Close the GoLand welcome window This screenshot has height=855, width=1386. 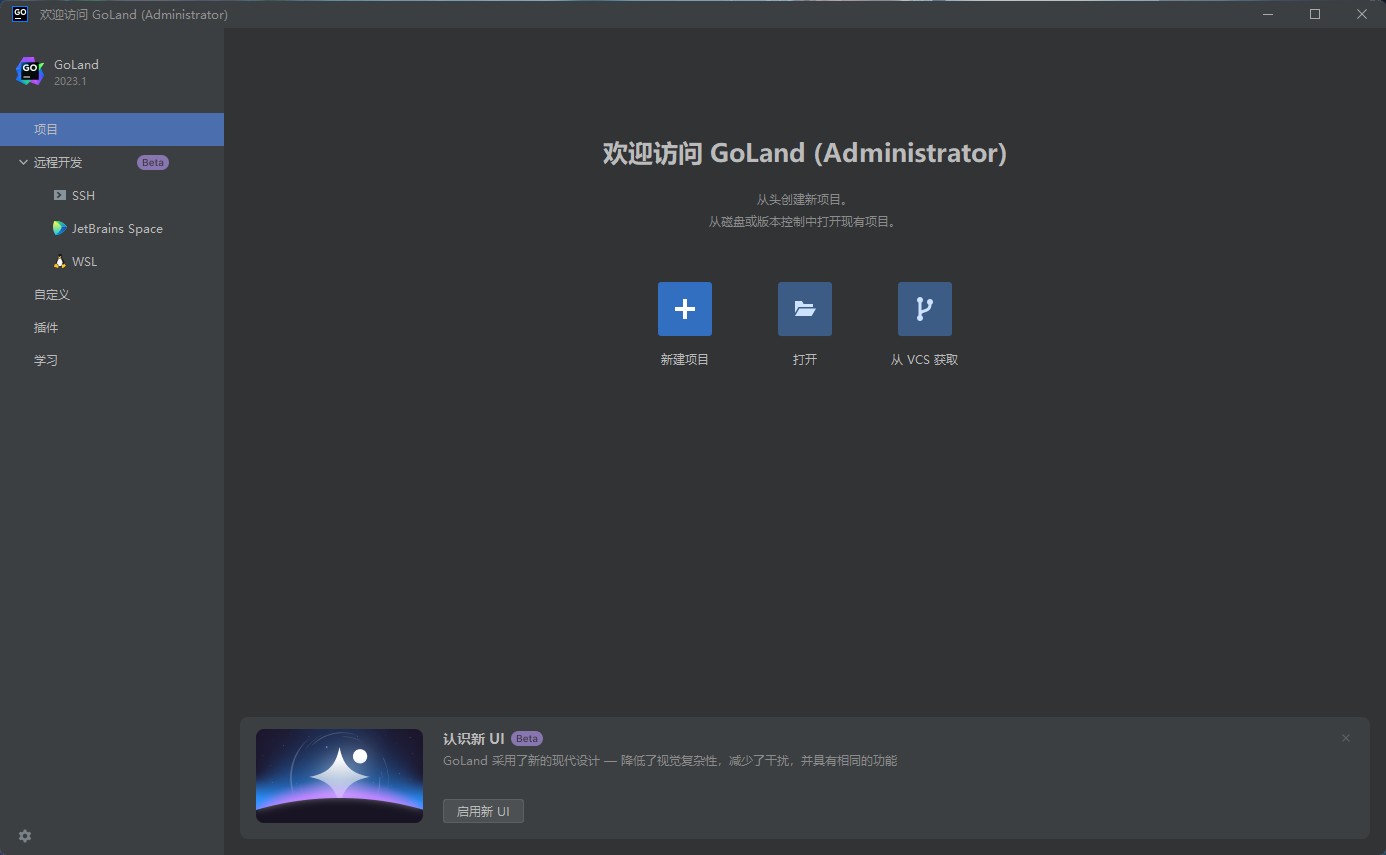[1362, 14]
